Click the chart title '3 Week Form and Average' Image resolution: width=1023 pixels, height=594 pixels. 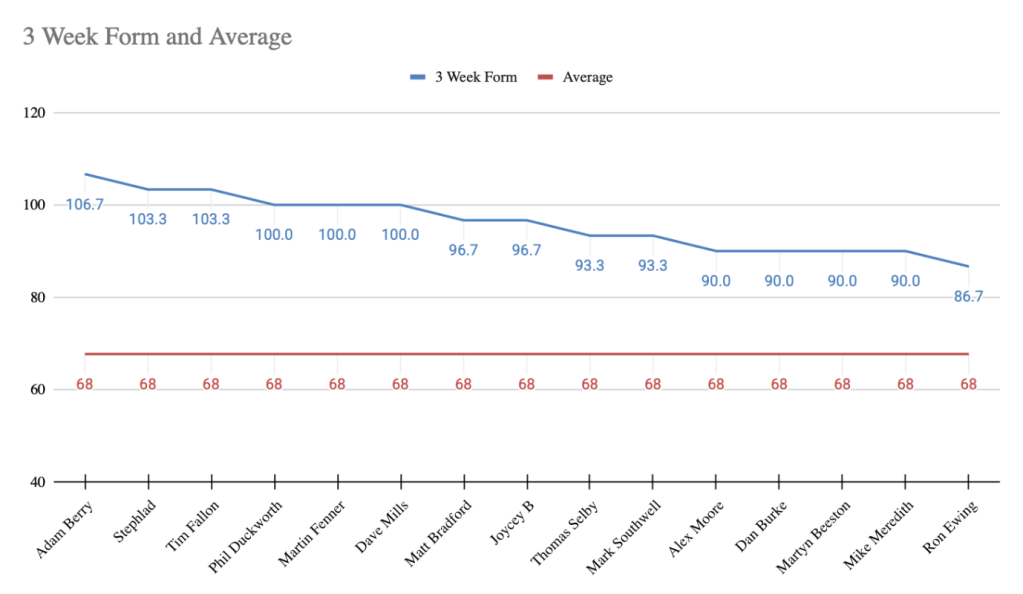click(x=157, y=38)
